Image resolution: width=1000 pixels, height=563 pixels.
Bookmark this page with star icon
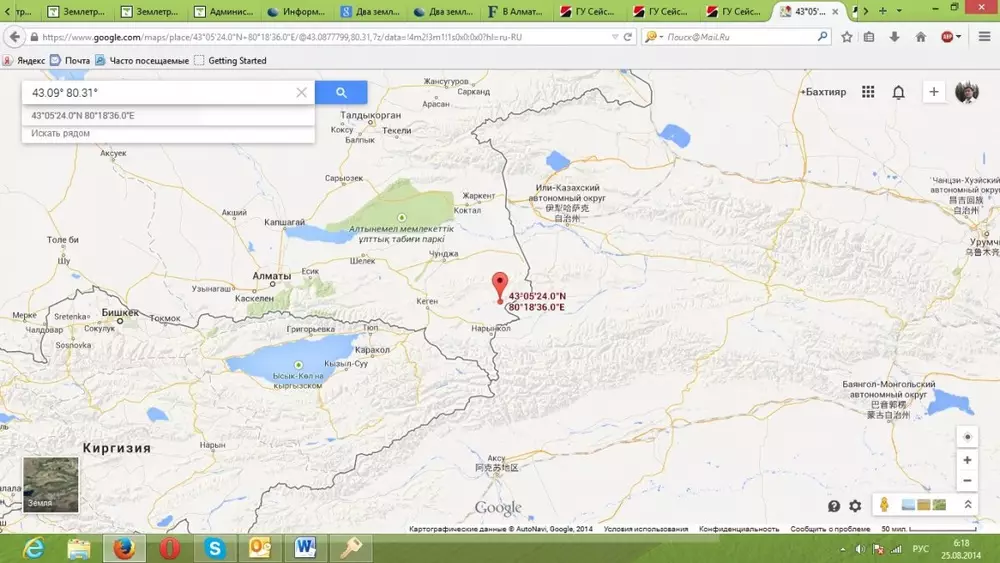(846, 37)
